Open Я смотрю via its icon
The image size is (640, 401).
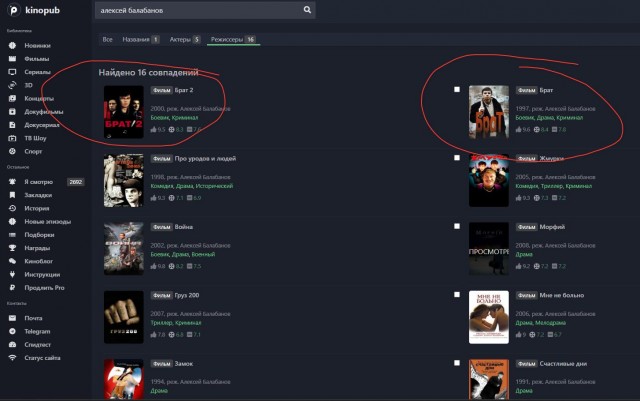click(12, 182)
